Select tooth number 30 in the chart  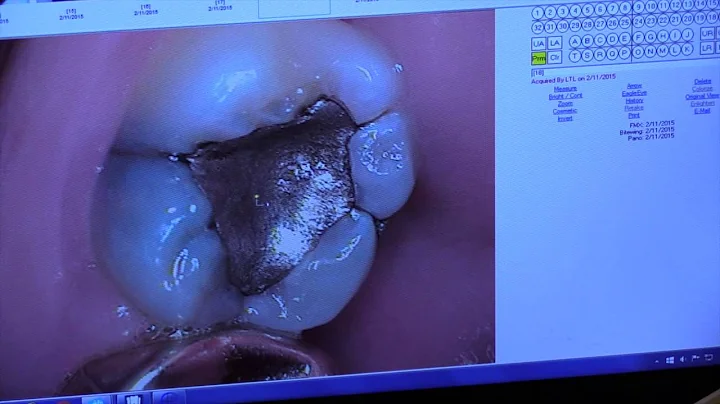pyautogui.click(x=562, y=26)
